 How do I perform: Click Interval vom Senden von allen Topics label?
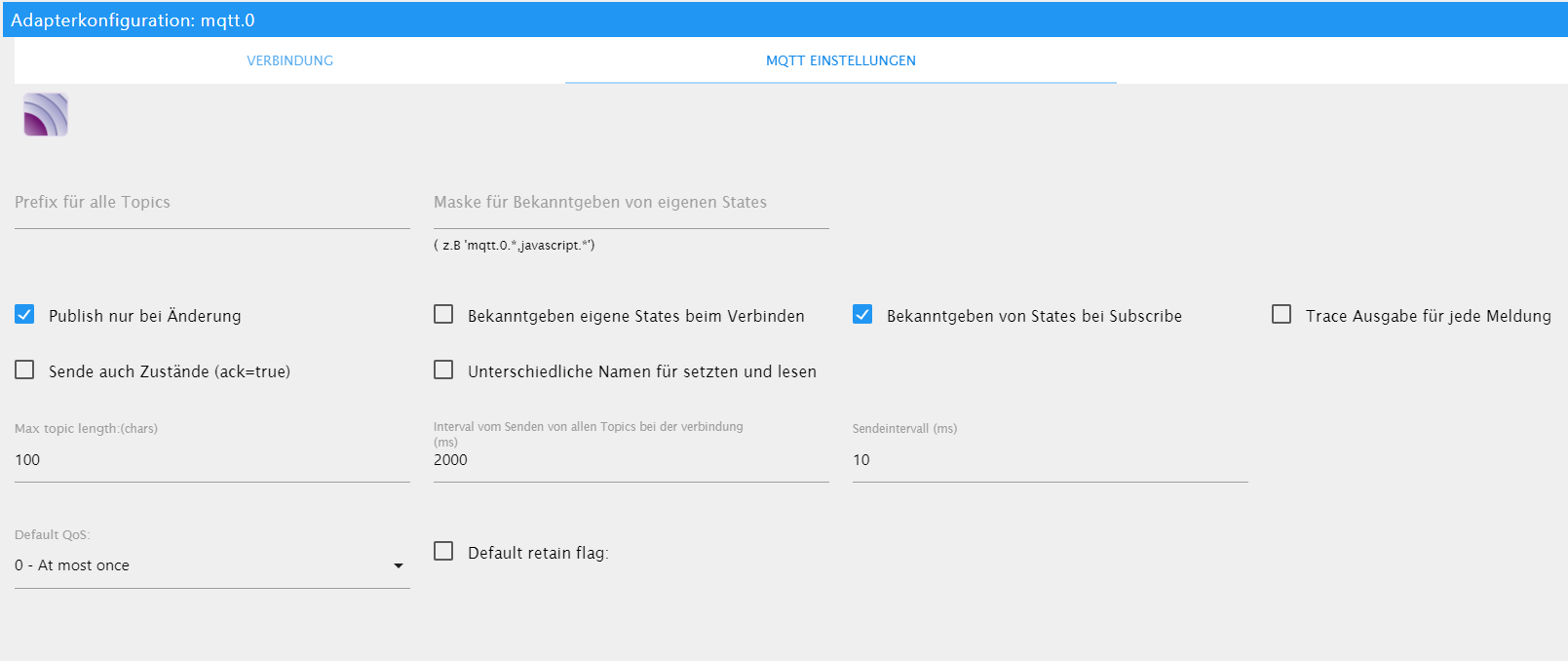click(x=589, y=434)
